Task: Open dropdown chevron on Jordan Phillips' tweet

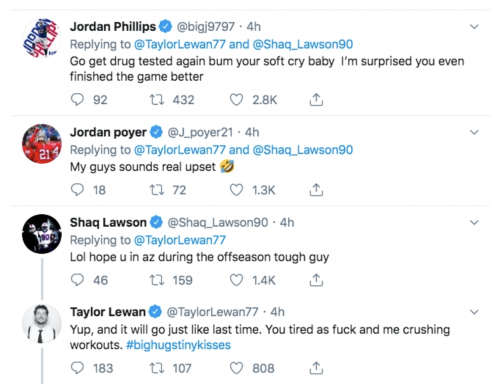Action: 474,27
